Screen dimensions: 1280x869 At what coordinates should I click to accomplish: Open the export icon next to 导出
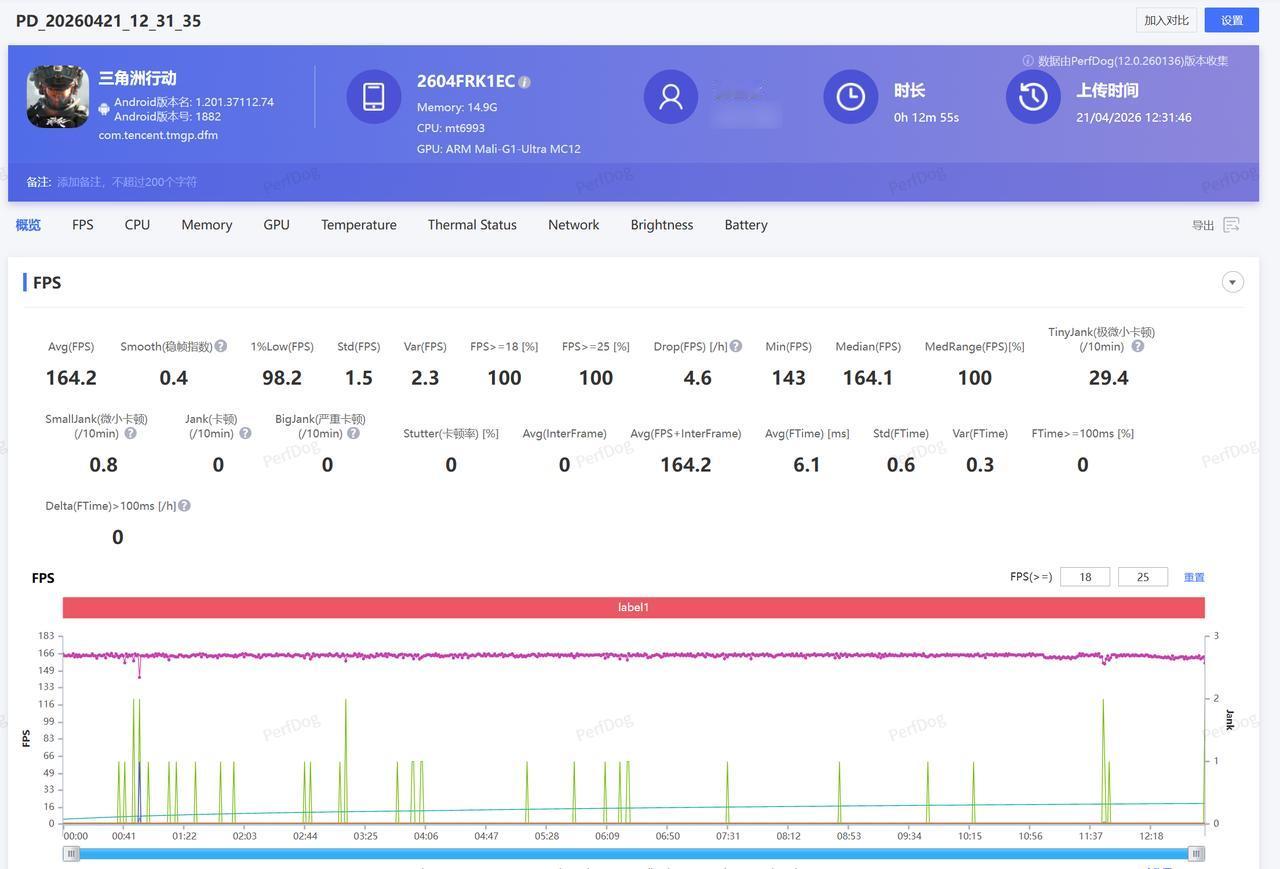pyautogui.click(x=1231, y=225)
